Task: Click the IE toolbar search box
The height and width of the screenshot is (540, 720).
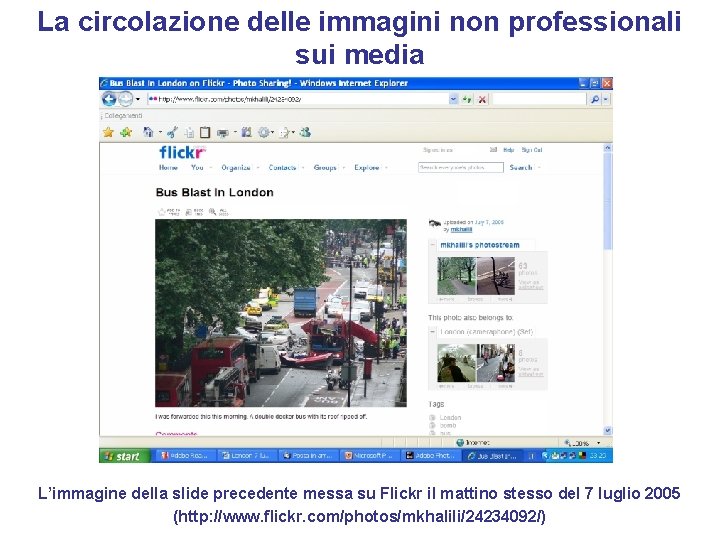Action: [539, 99]
